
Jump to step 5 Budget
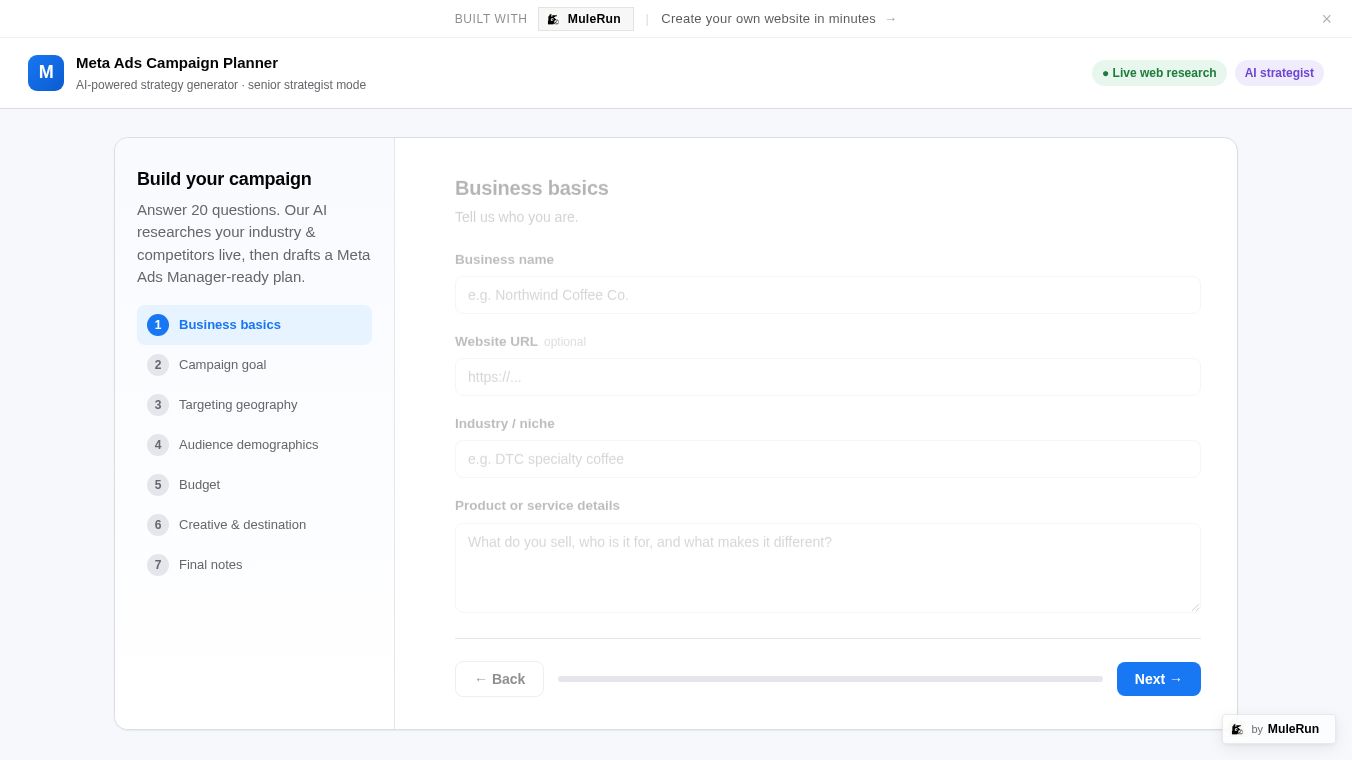254,485
